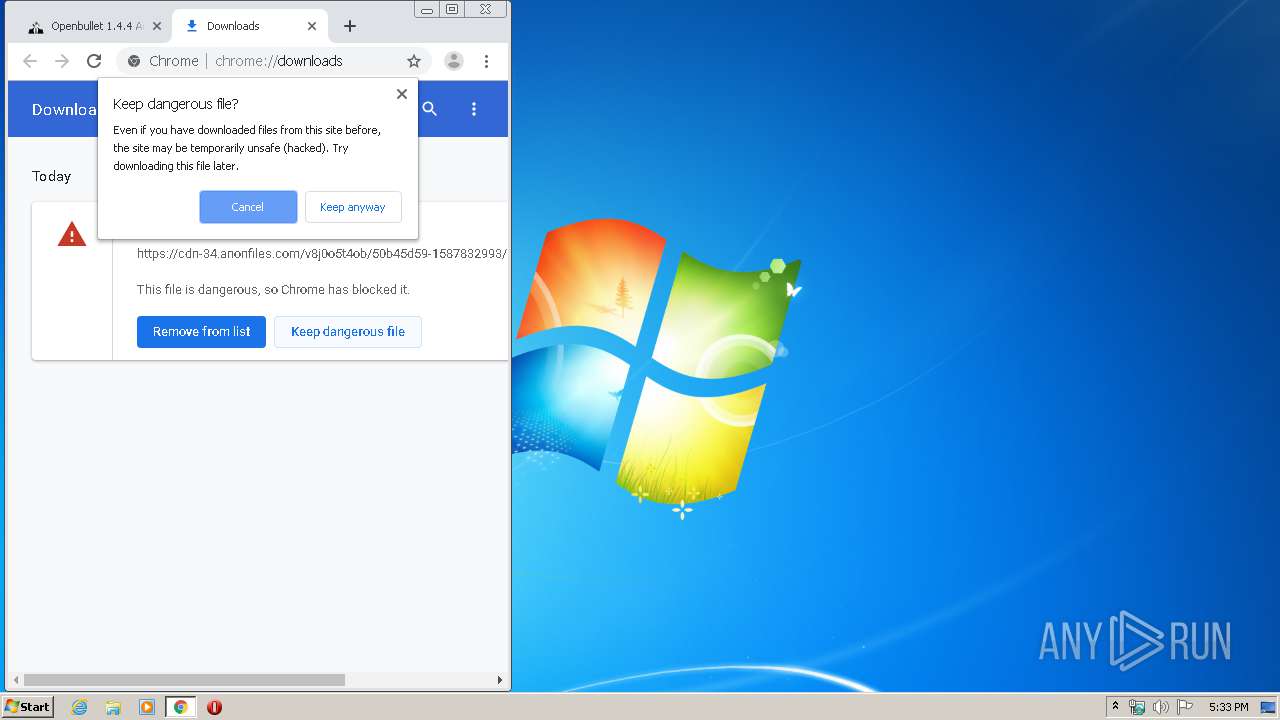Open the Chrome profile avatar
Screen dimensions: 1280x720
coord(454,61)
